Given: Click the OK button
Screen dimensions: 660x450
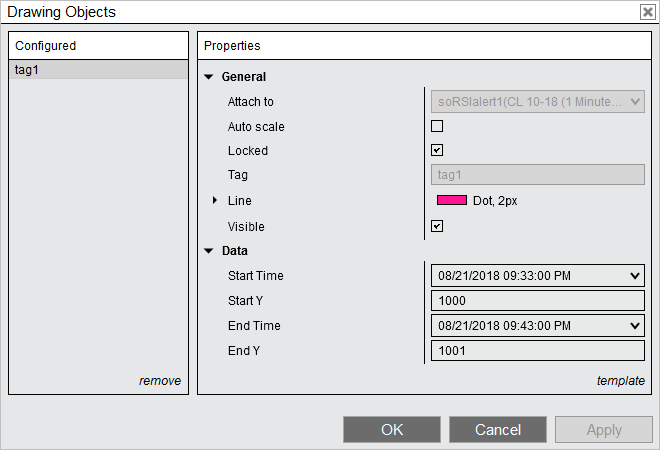Looking at the screenshot, I should click(392, 430).
